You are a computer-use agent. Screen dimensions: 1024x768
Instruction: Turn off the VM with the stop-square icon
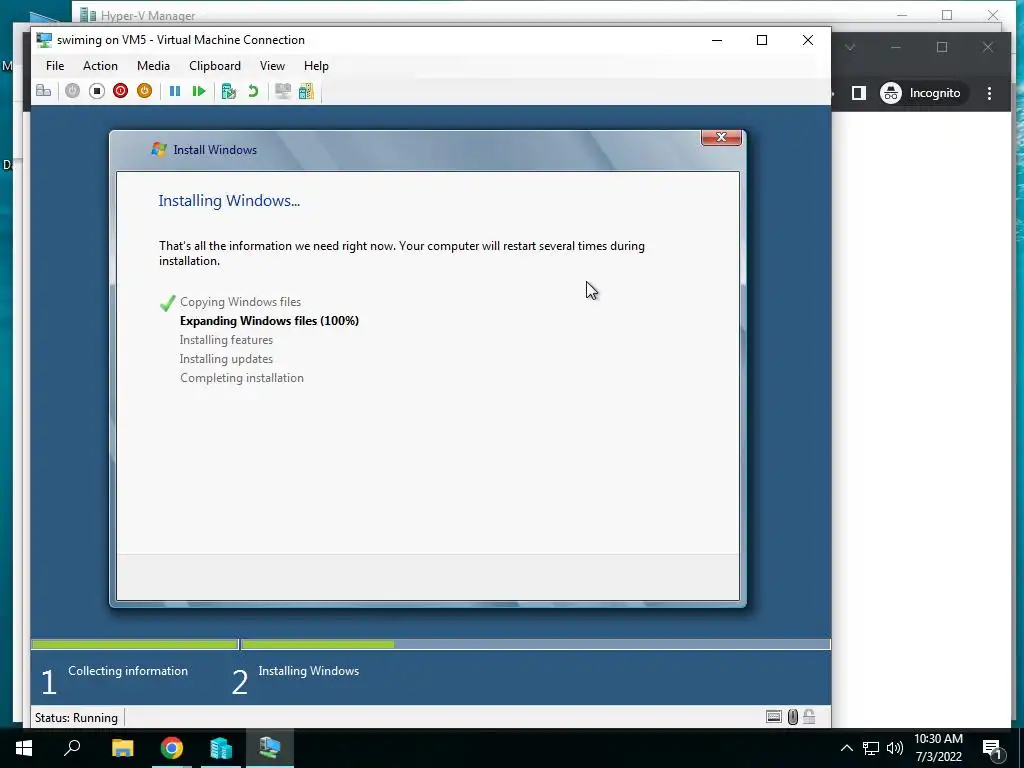[x=97, y=91]
